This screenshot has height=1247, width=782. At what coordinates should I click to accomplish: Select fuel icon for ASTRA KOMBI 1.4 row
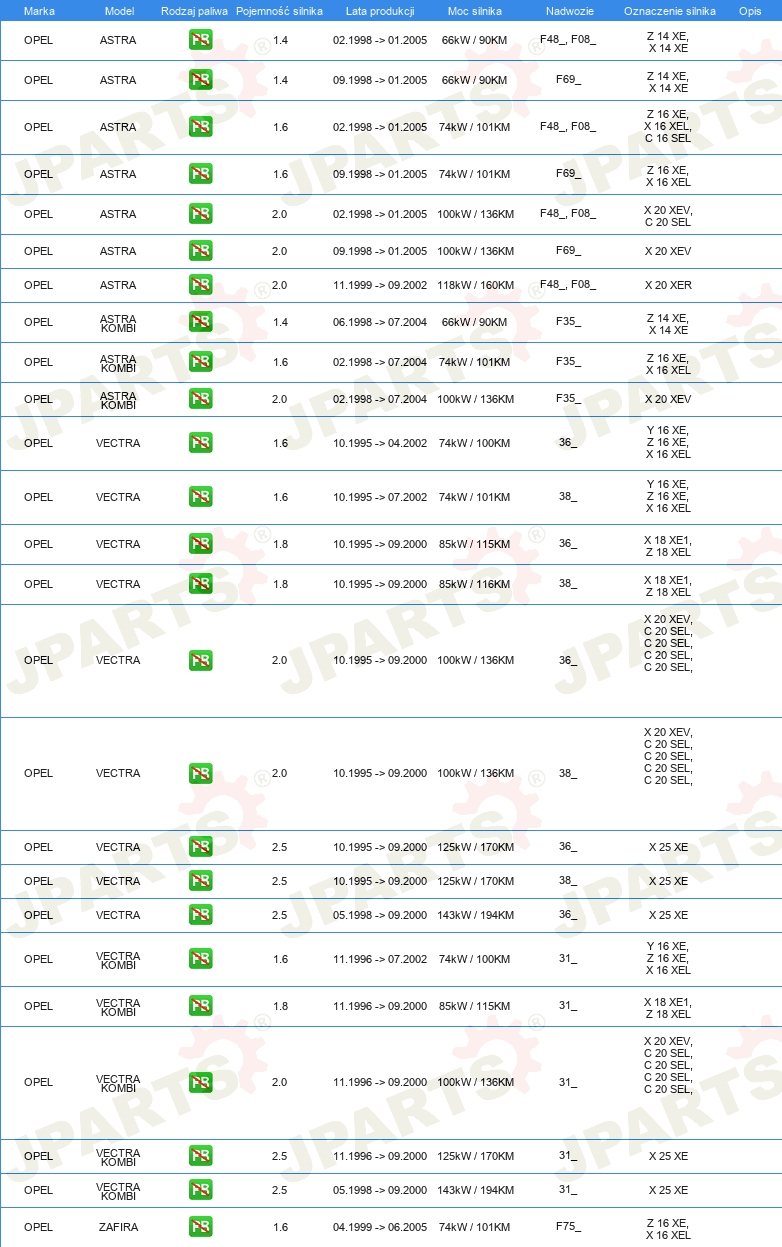pyautogui.click(x=200, y=322)
